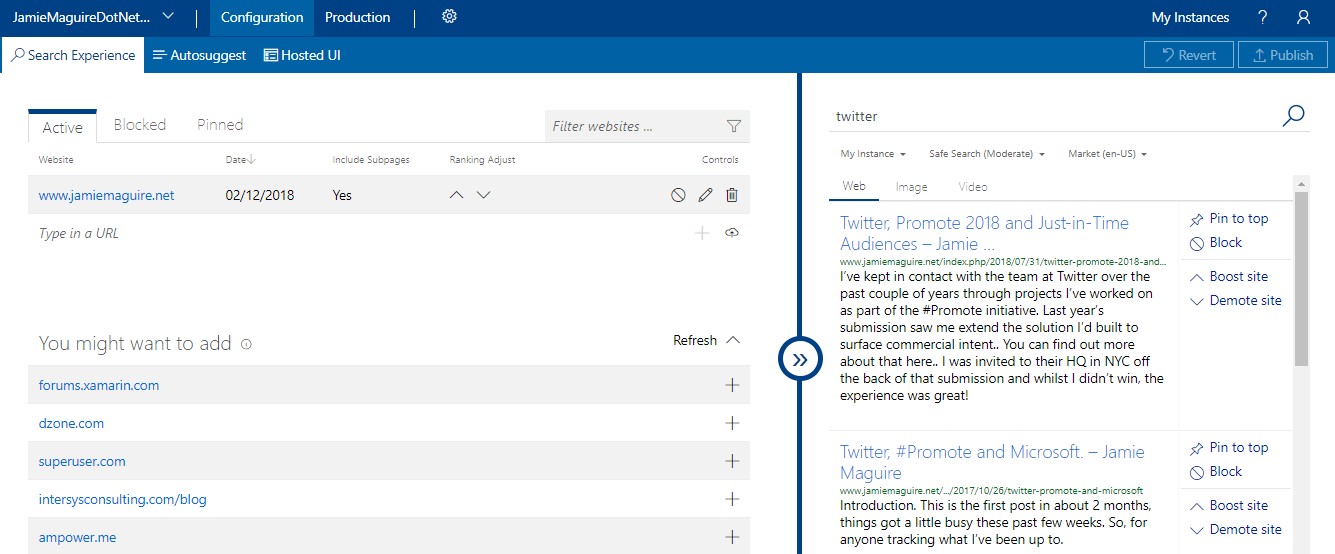
Task: Open the dzone.com link
Action: click(x=71, y=423)
